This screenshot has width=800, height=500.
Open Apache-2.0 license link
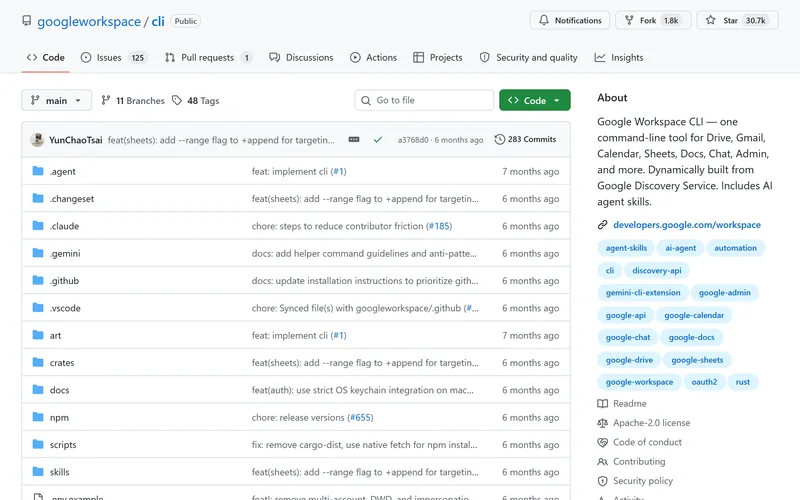coord(644,423)
